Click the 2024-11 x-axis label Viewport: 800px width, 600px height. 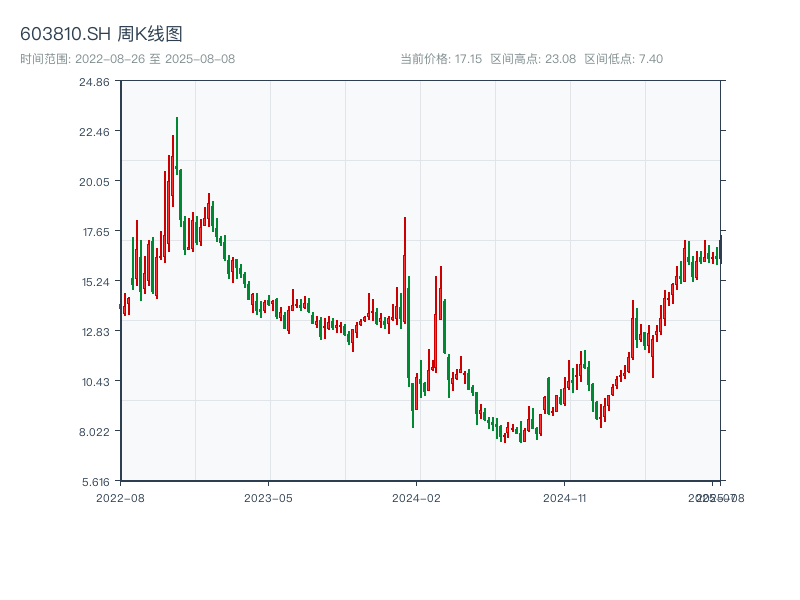[564, 498]
